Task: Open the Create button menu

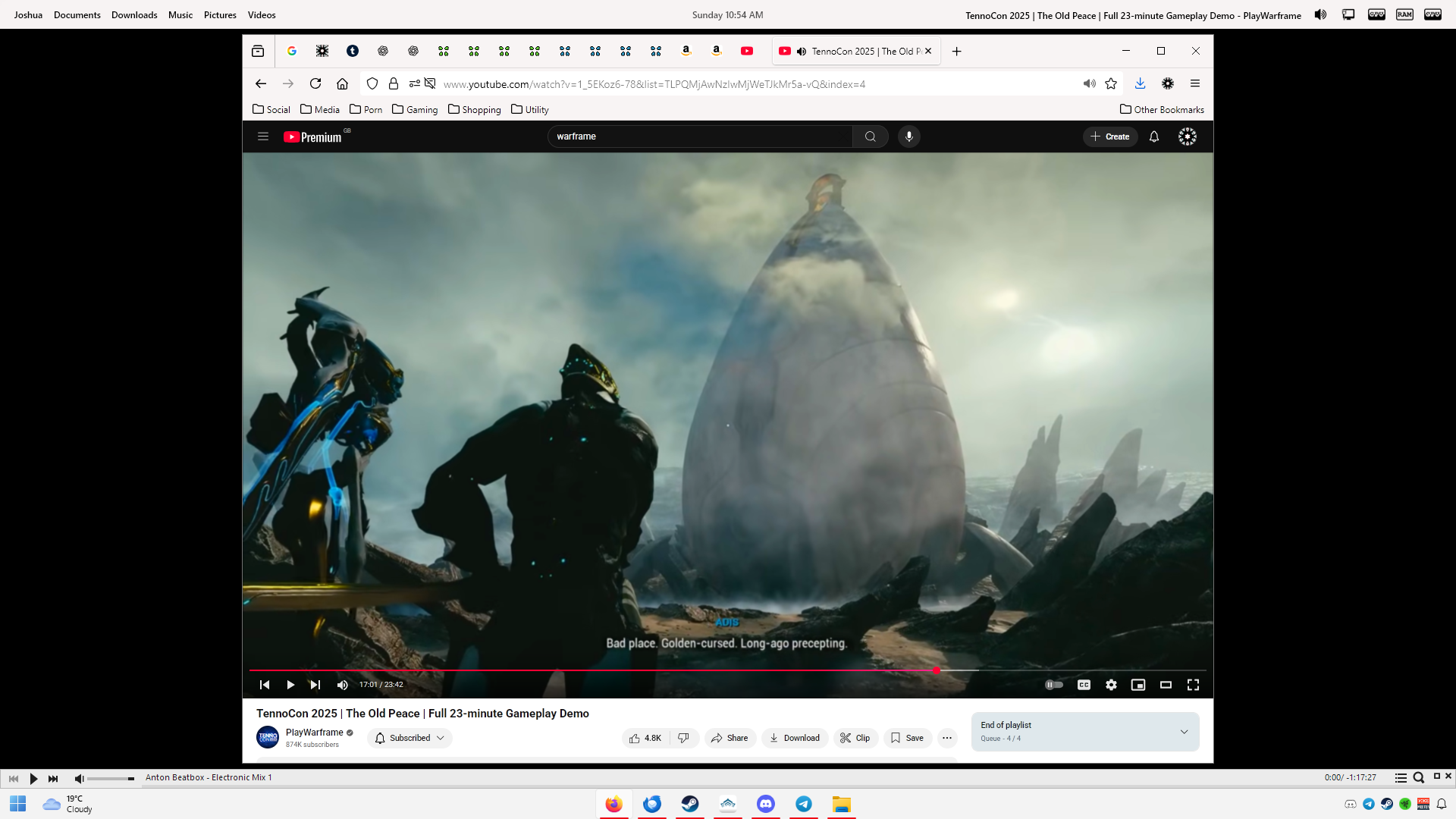Action: click(x=1110, y=136)
